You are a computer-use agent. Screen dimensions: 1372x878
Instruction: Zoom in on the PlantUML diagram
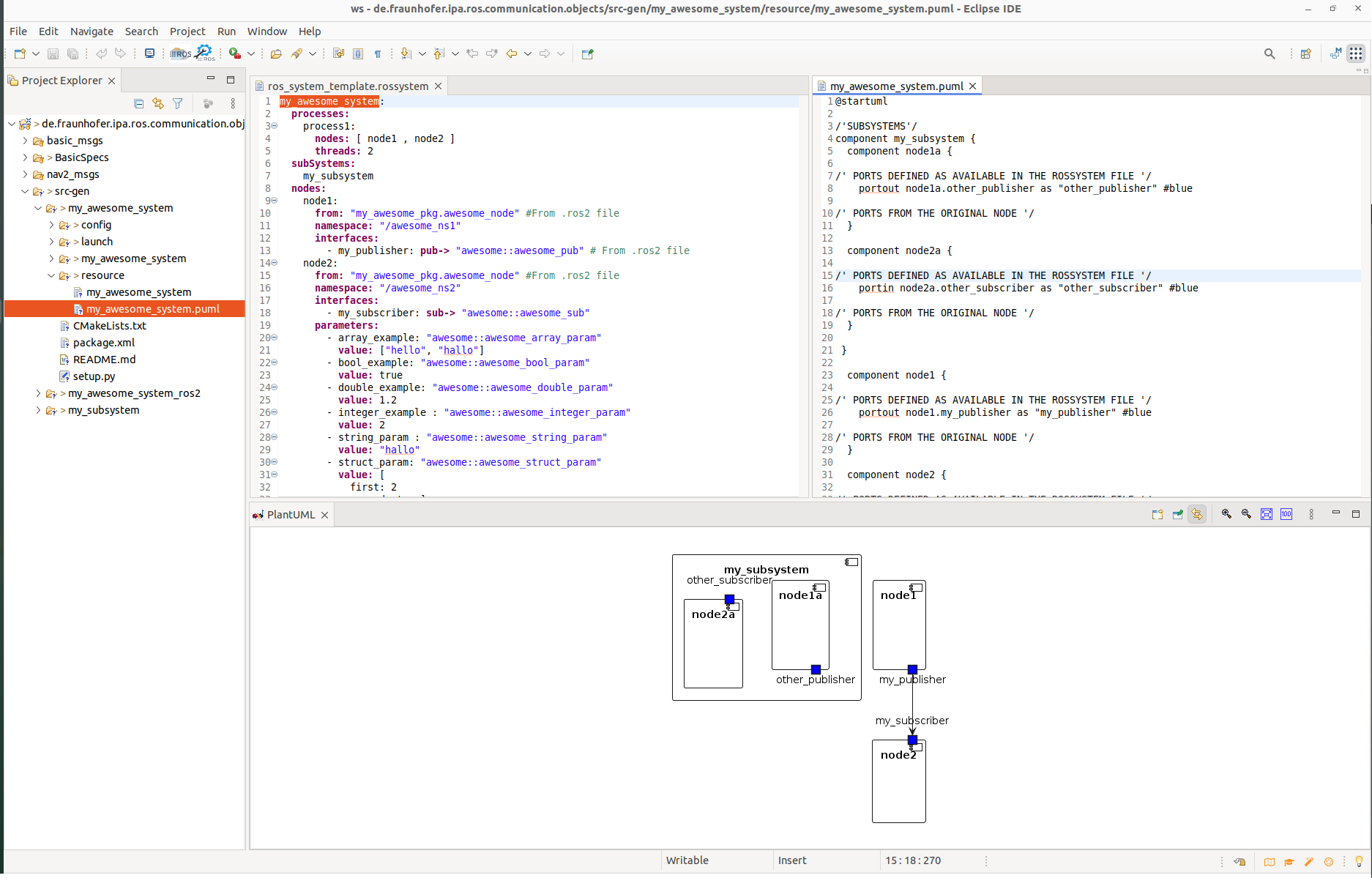[x=1226, y=514]
